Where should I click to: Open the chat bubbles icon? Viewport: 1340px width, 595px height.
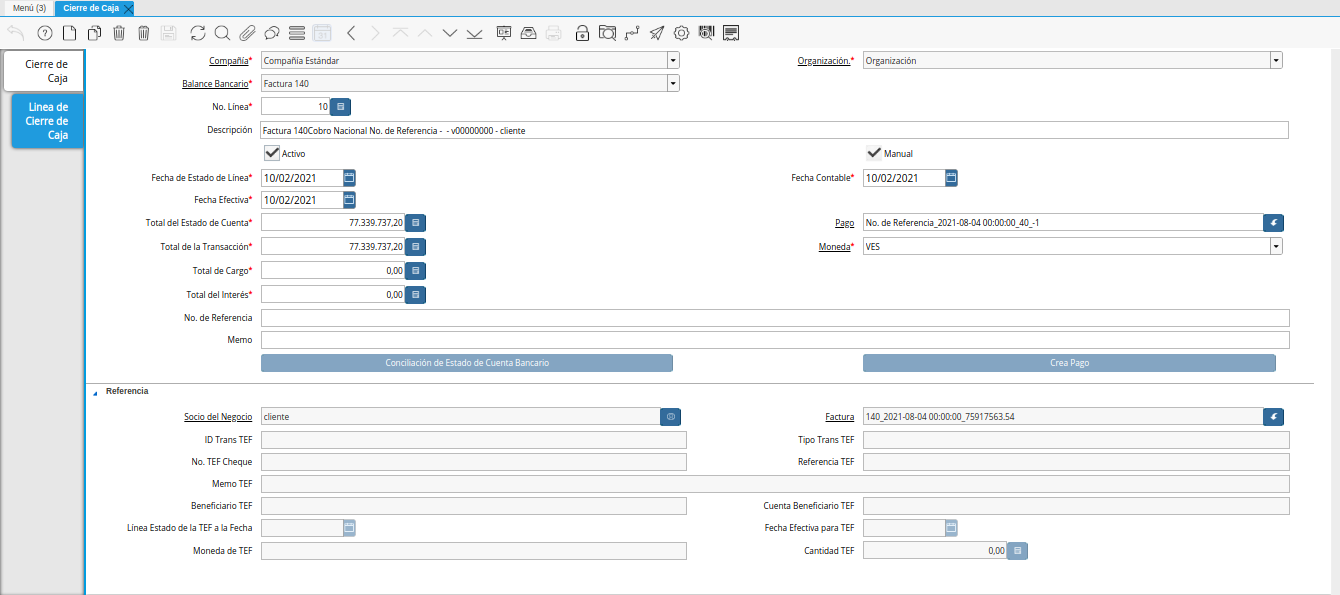pyautogui.click(x=271, y=33)
